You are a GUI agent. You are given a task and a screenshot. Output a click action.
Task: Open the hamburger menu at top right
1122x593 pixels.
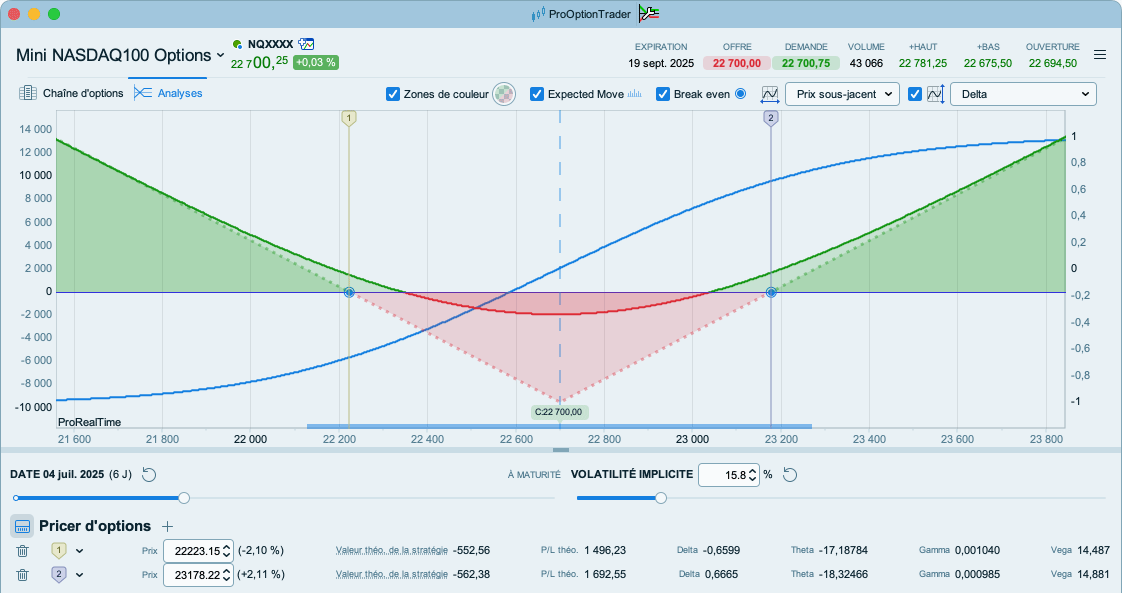[x=1100, y=55]
